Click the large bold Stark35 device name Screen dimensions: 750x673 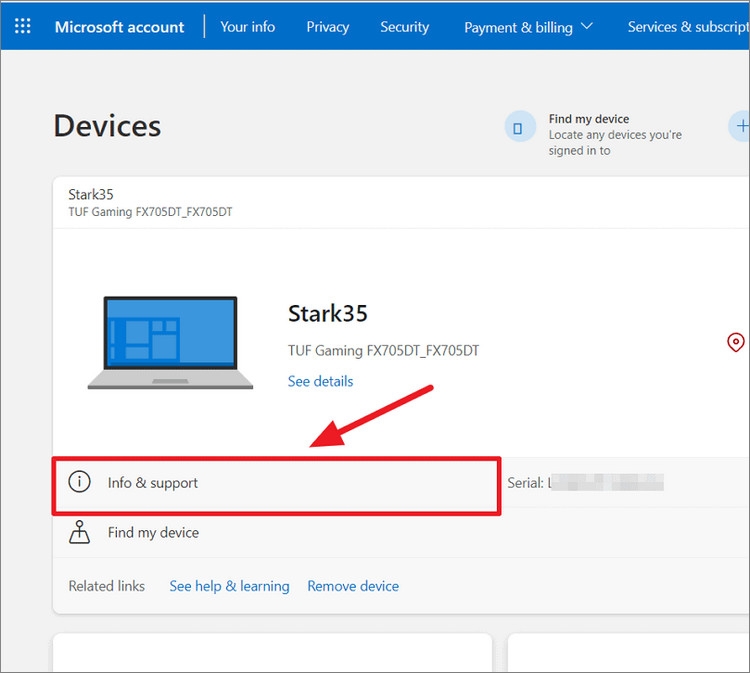(x=328, y=313)
